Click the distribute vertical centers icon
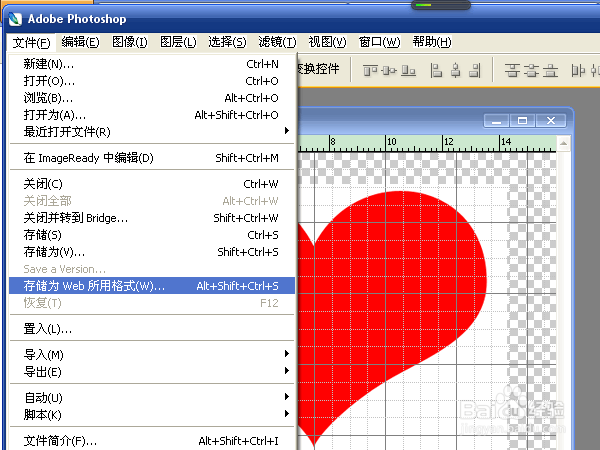 point(531,70)
